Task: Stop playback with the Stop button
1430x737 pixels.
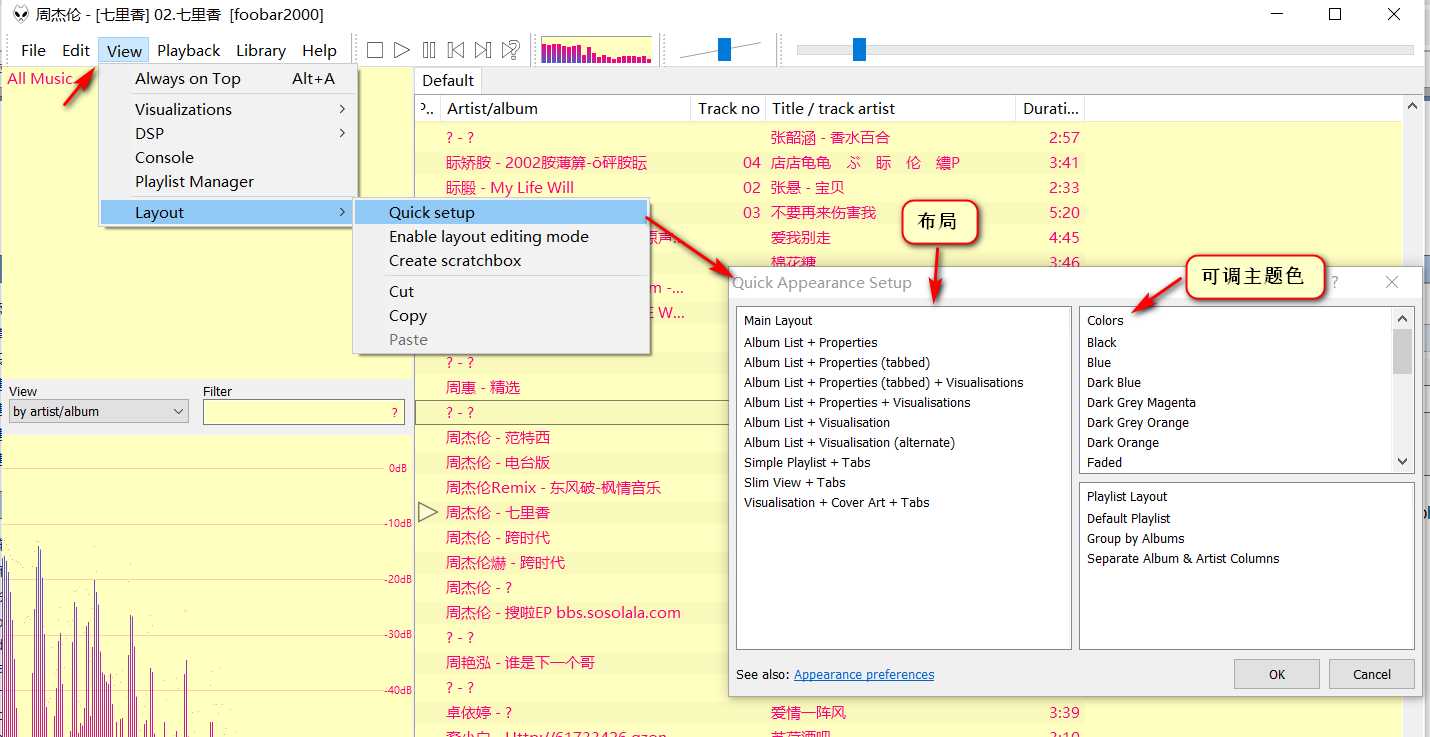Action: (375, 50)
